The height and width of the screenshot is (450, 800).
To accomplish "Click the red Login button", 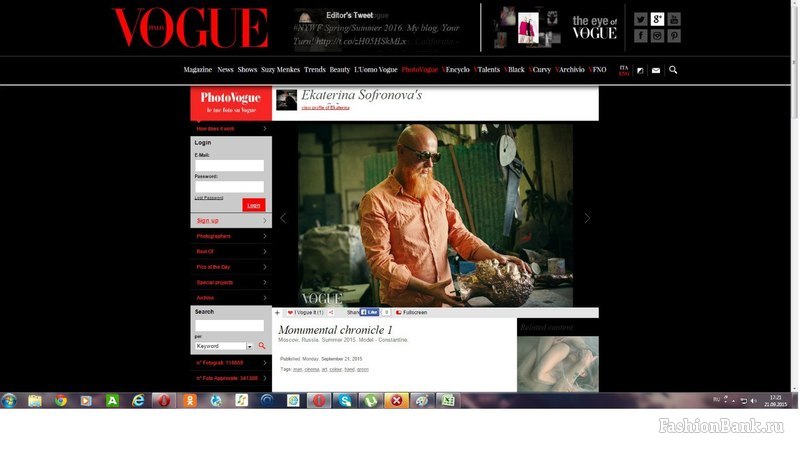I will click(254, 205).
